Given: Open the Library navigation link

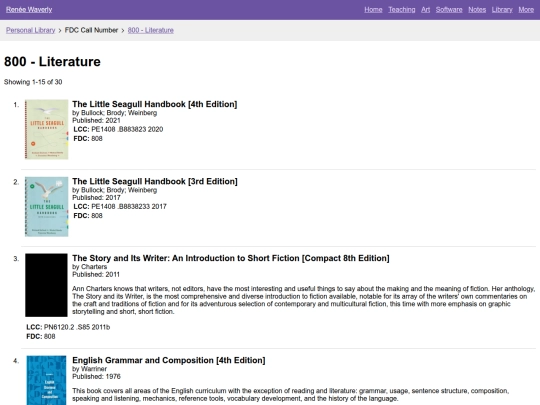Looking at the screenshot, I should [502, 10].
